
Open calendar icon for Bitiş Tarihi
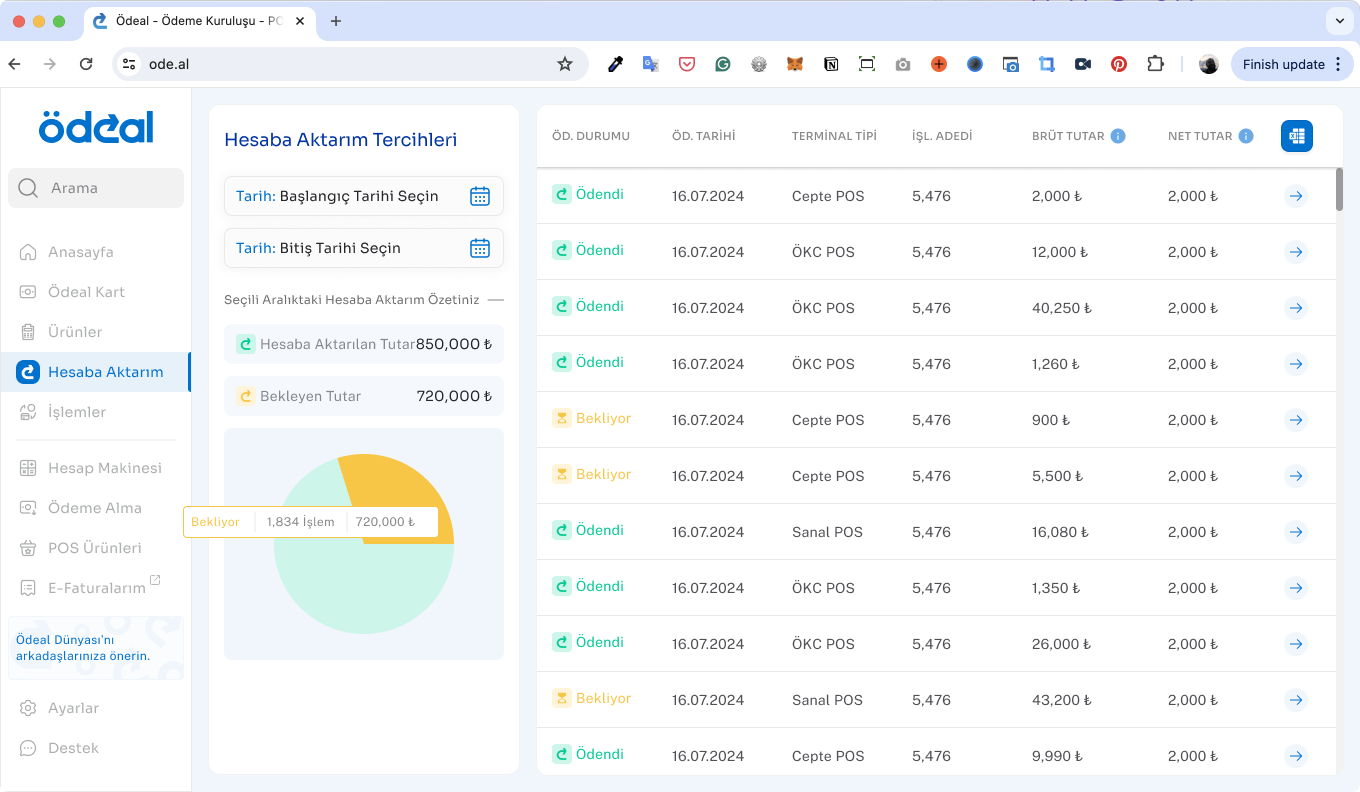point(480,248)
